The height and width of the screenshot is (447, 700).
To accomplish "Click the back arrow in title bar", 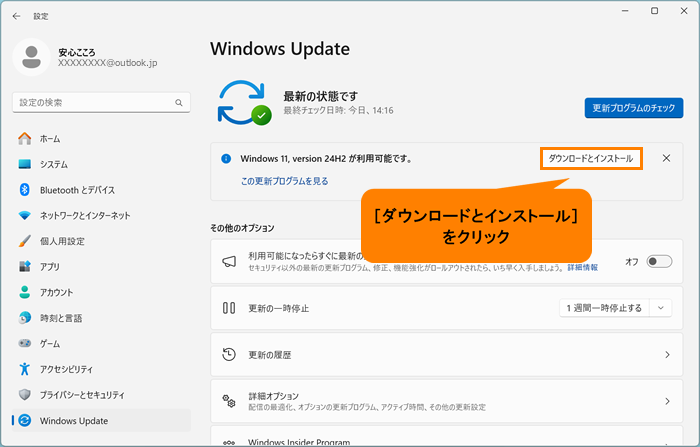I will (16, 16).
